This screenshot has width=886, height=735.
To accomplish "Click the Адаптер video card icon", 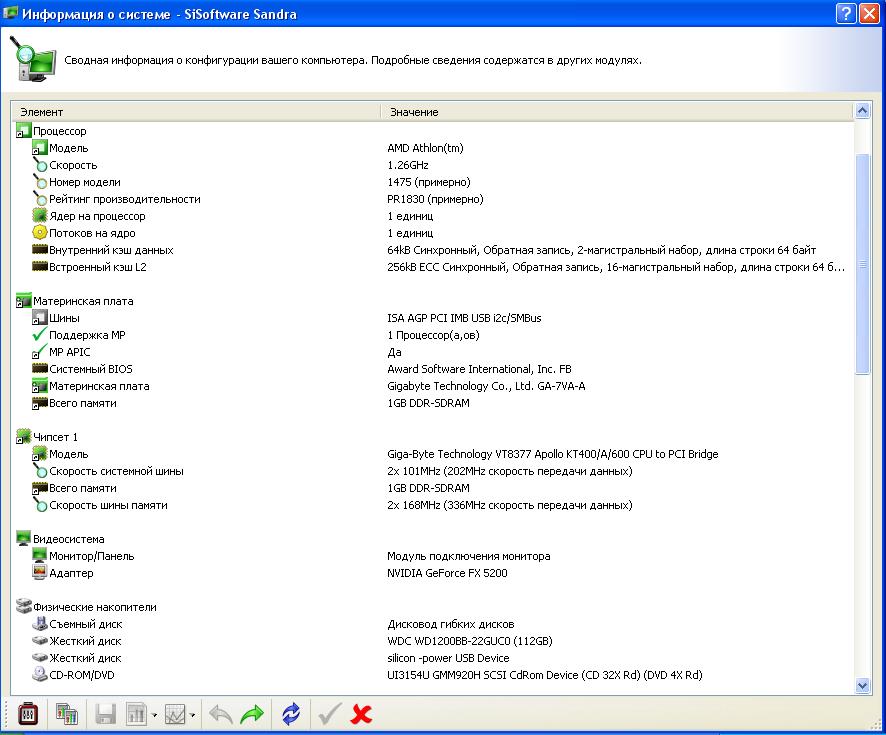I will coord(39,573).
